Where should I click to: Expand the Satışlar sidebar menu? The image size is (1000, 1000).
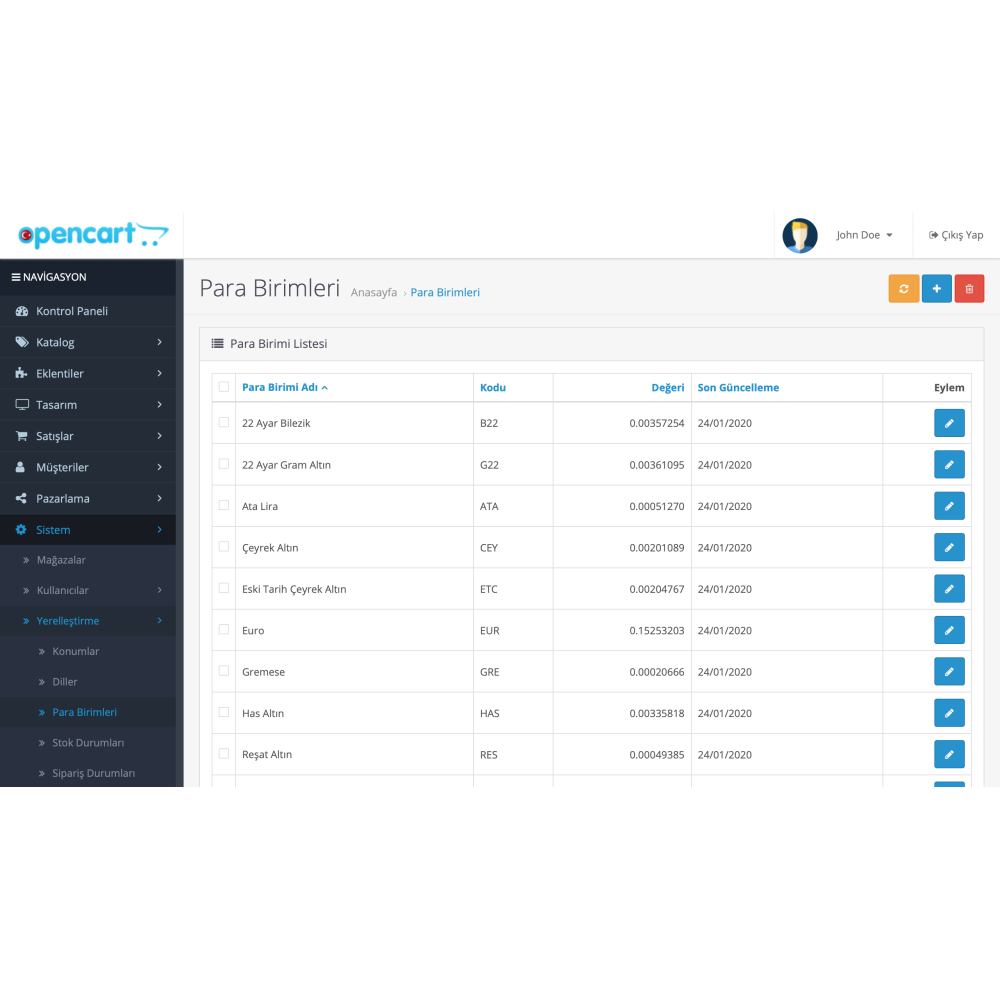pyautogui.click(x=60, y=435)
